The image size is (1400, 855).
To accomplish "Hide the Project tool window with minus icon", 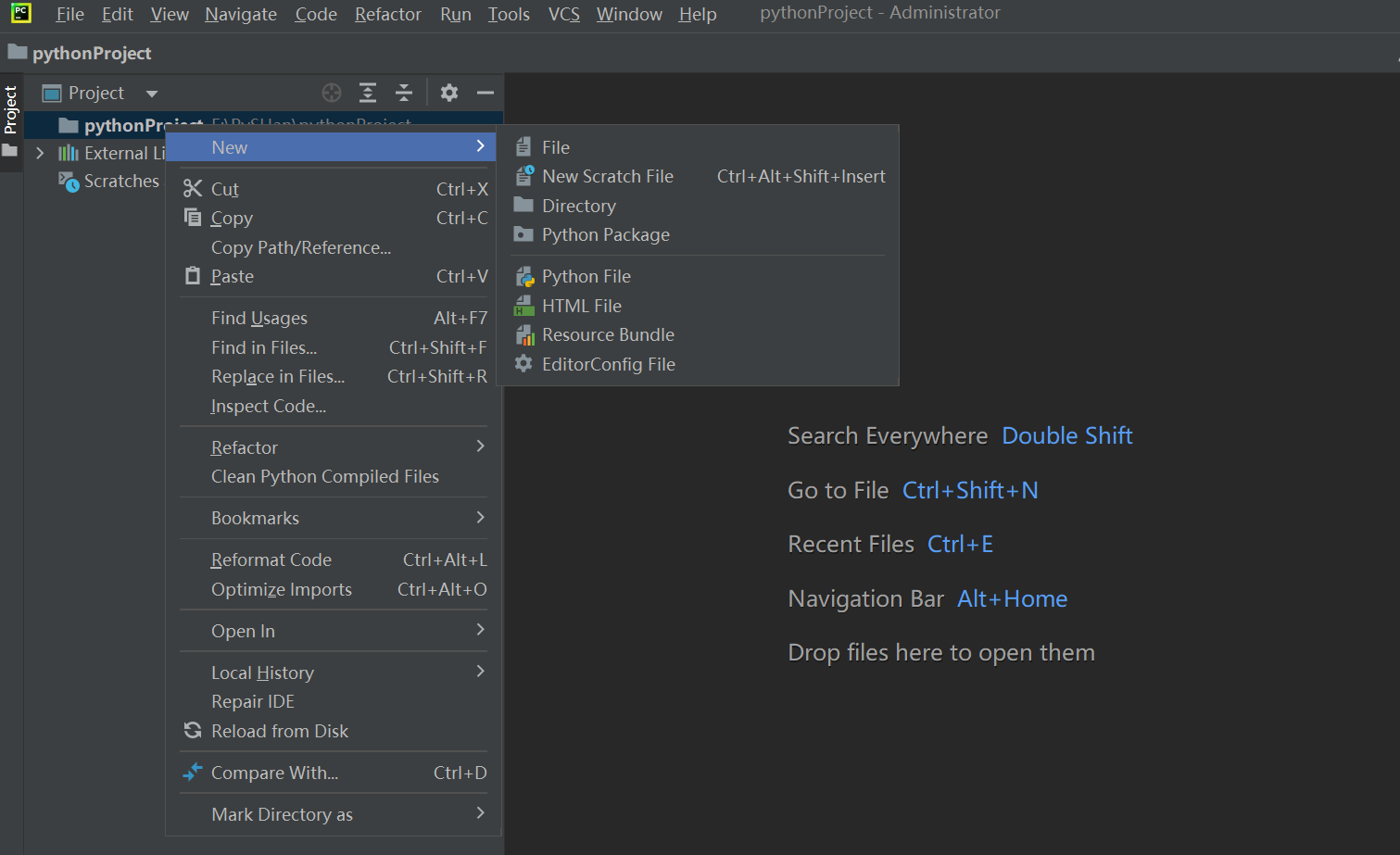I will click(486, 93).
